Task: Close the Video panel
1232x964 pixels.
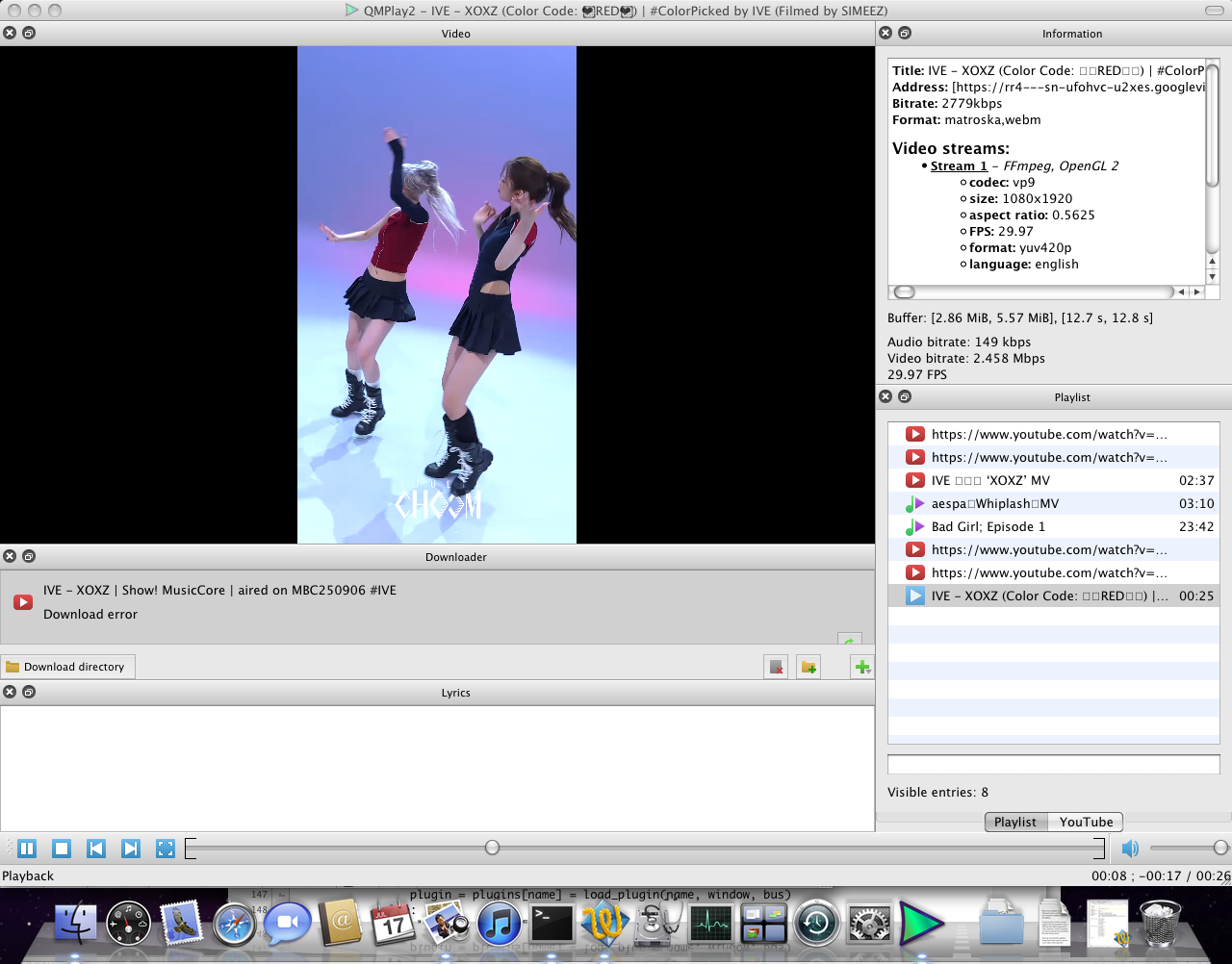Action: (10, 33)
